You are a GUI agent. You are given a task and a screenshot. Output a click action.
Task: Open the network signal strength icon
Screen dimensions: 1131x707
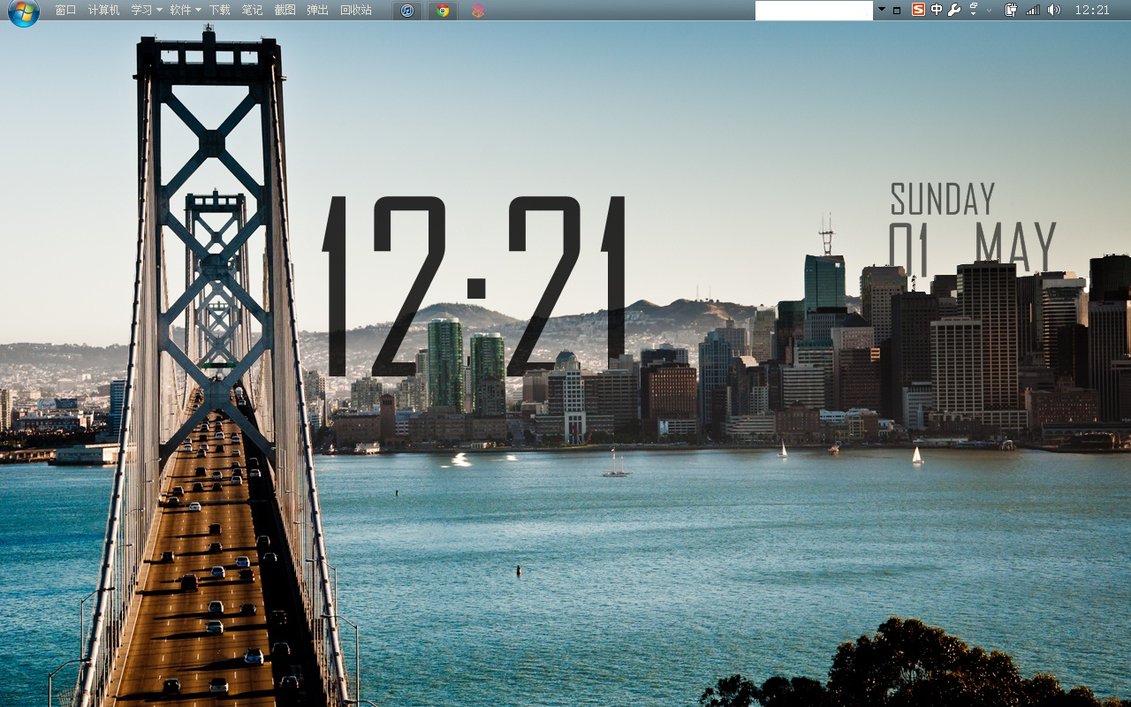click(x=1033, y=10)
